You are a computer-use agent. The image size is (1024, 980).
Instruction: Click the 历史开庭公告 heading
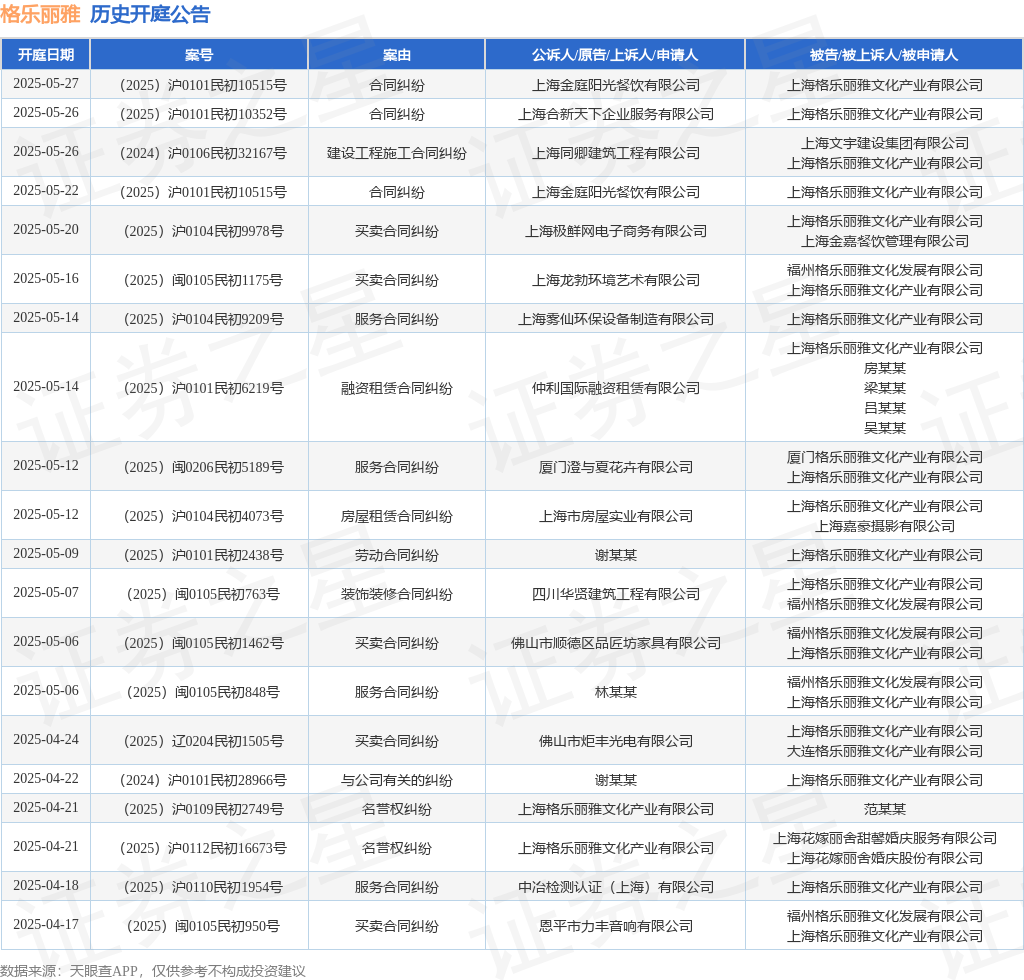pos(150,14)
